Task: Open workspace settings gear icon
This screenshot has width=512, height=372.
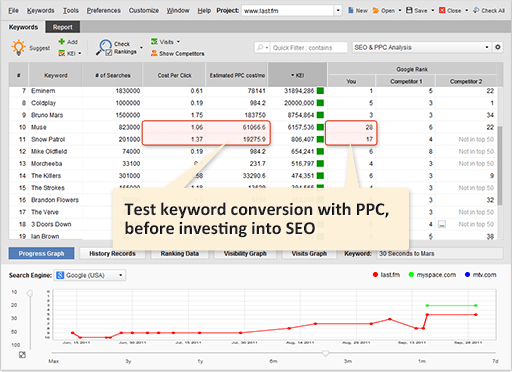Action: 498,47
